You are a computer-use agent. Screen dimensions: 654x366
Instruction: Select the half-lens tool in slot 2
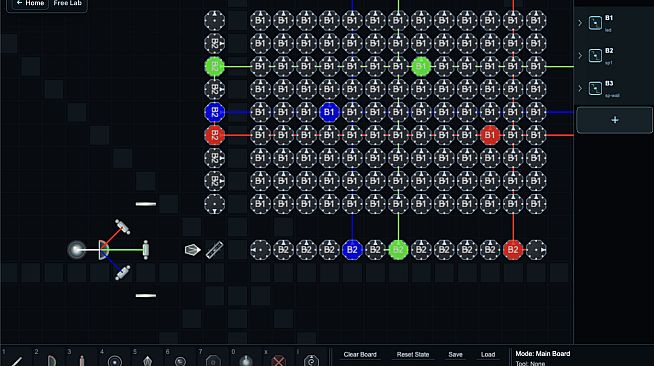(x=51, y=361)
